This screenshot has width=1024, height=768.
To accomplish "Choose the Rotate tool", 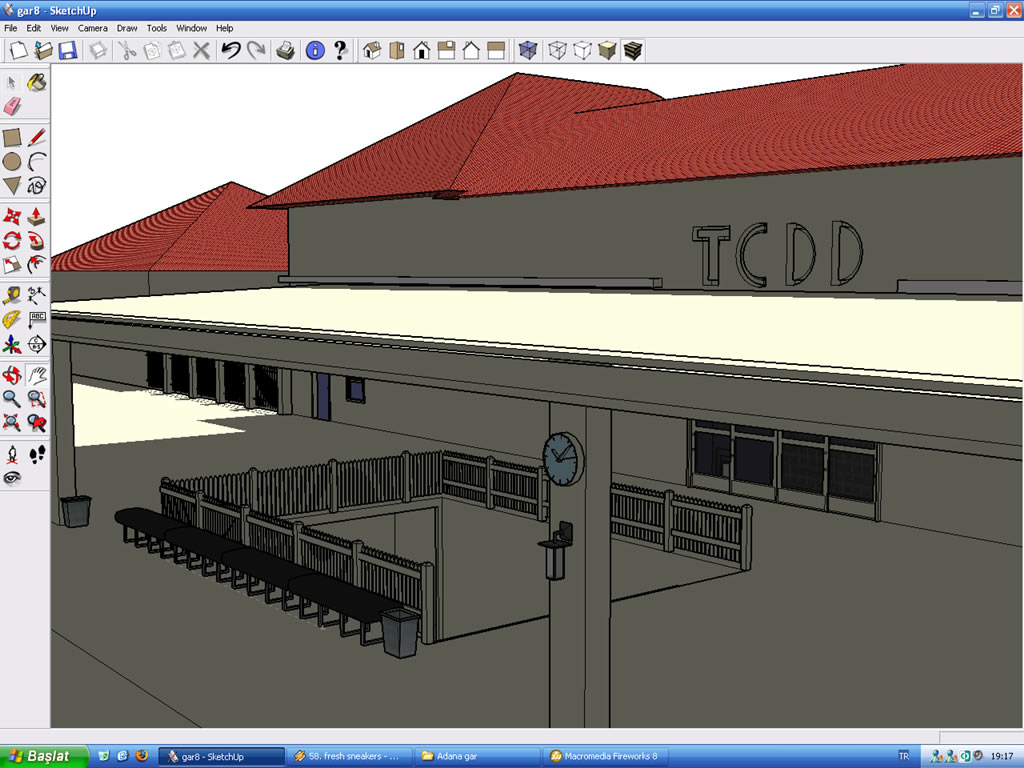I will (x=12, y=240).
